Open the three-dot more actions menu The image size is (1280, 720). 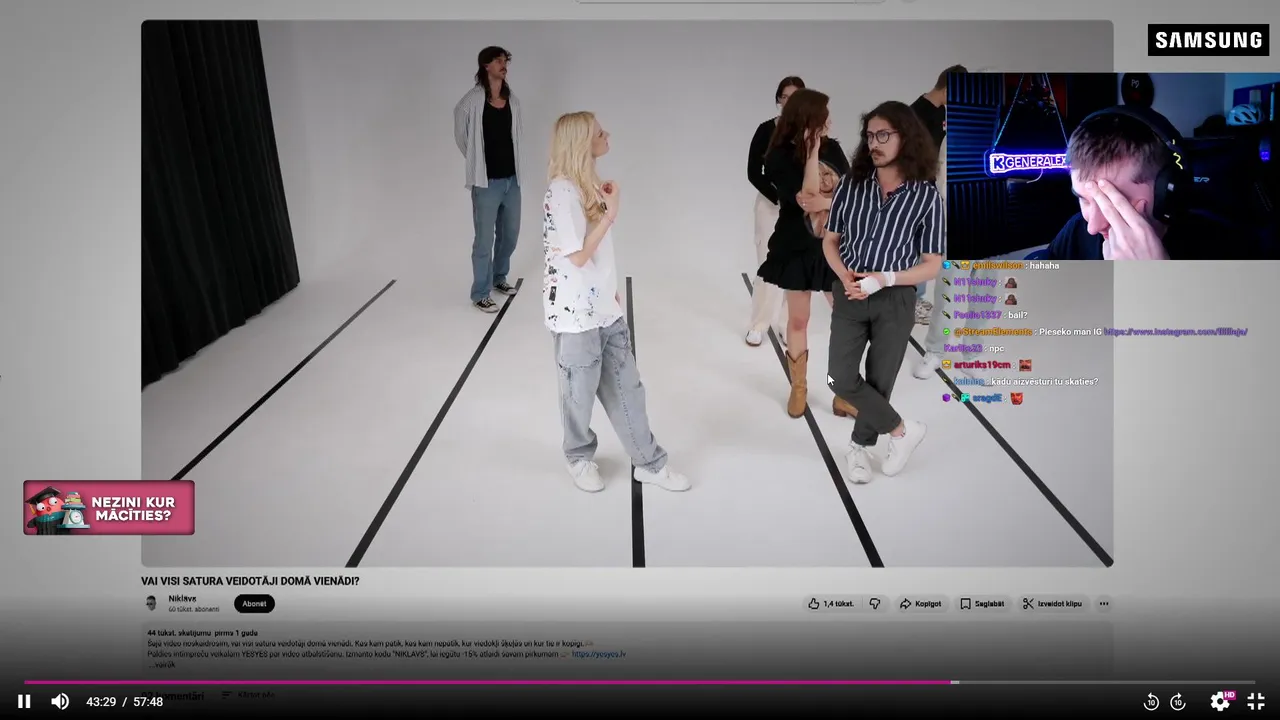tap(1104, 604)
